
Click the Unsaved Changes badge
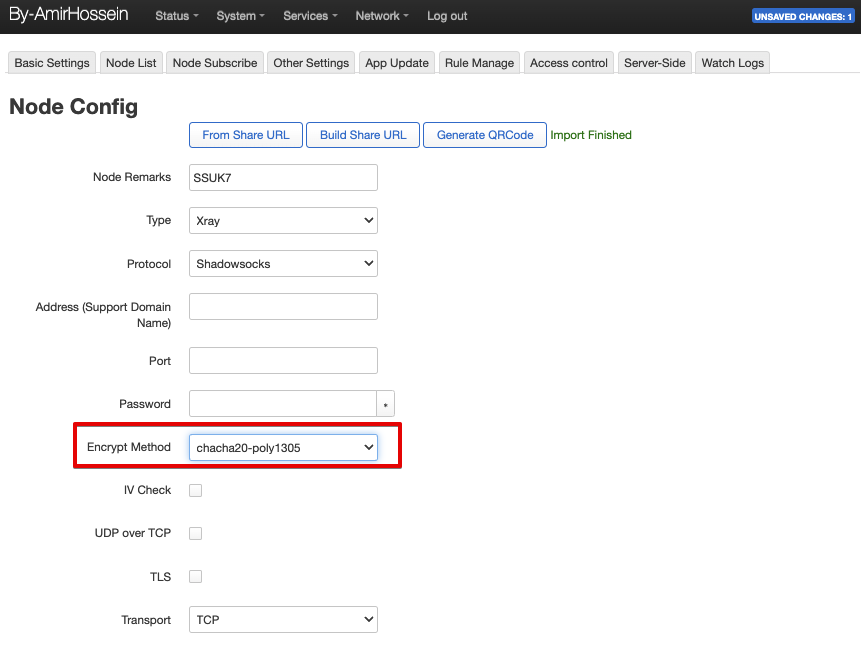pyautogui.click(x=803, y=16)
